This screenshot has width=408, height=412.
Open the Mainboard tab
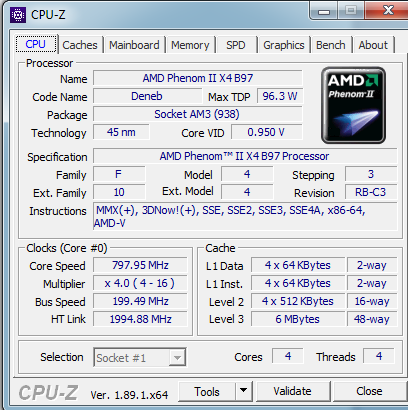tap(134, 45)
